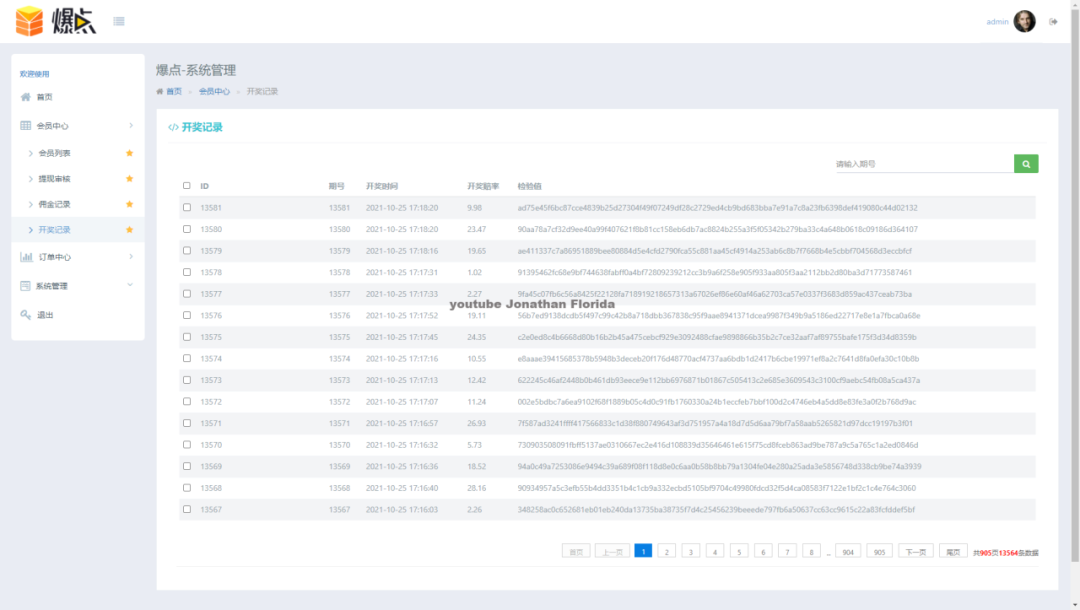1080x610 pixels.
Task: Click the 订单中心 chart icon
Action: tap(26, 257)
